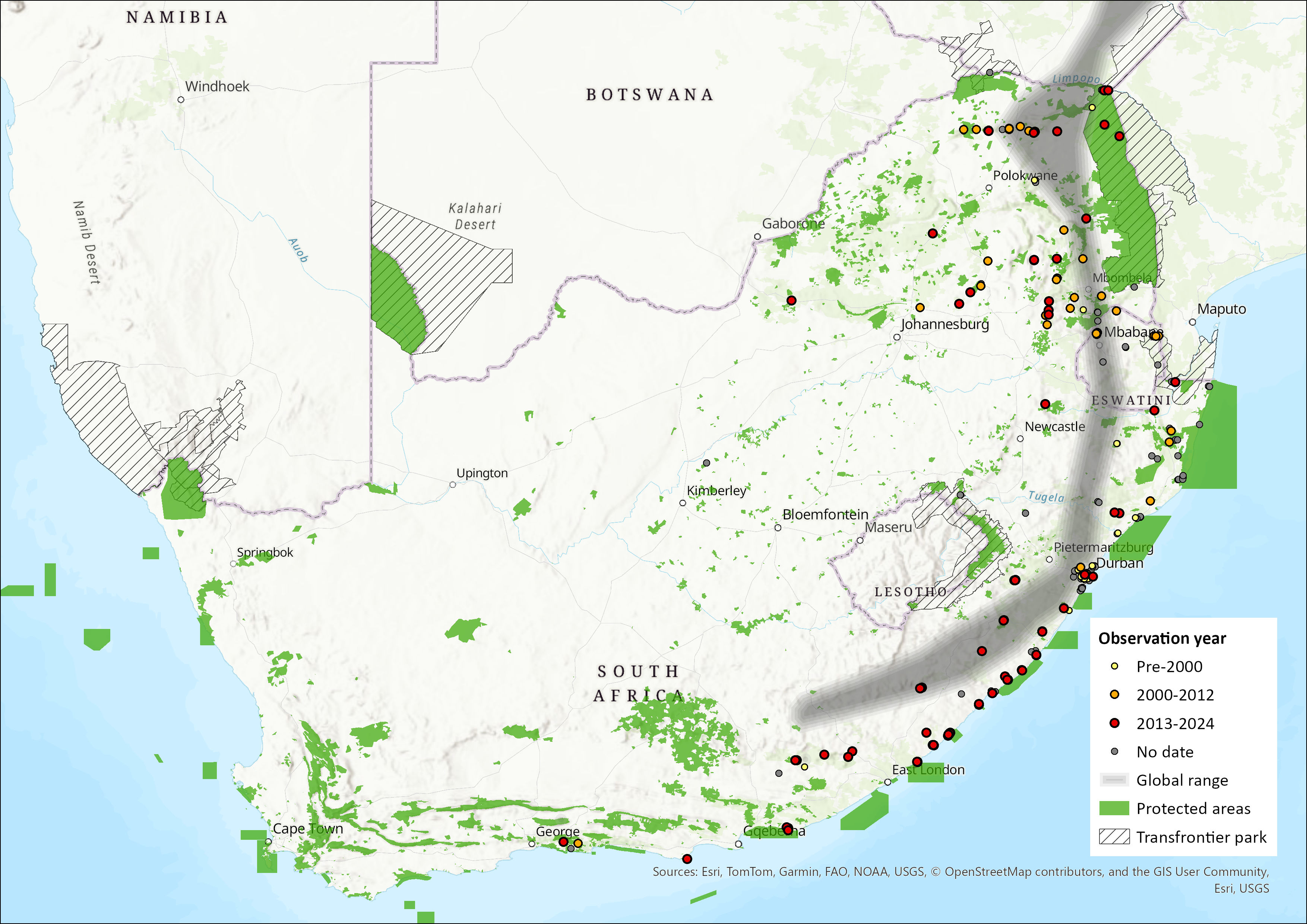Viewport: 1307px width, 924px height.
Task: Click the 2013-2024 red legend dot
Action: point(1115,723)
